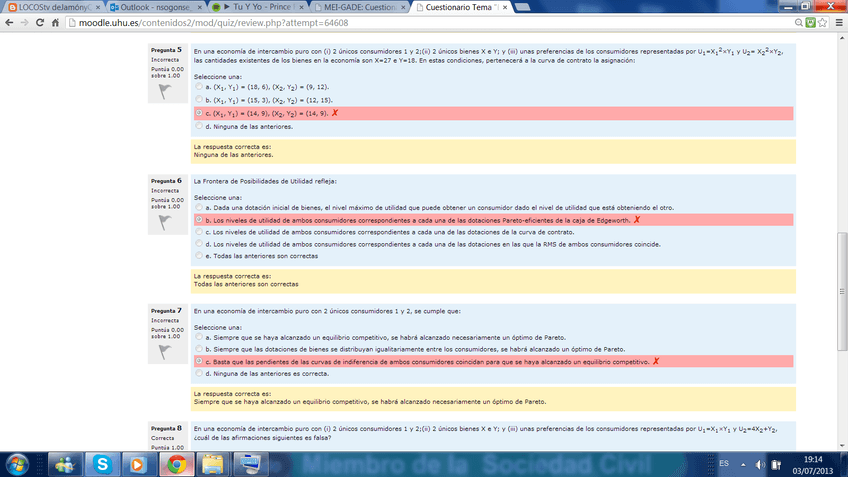Select Ninguna de las anteriores in Pregunta 5
Screen dimensions: 848x477
point(199,126)
